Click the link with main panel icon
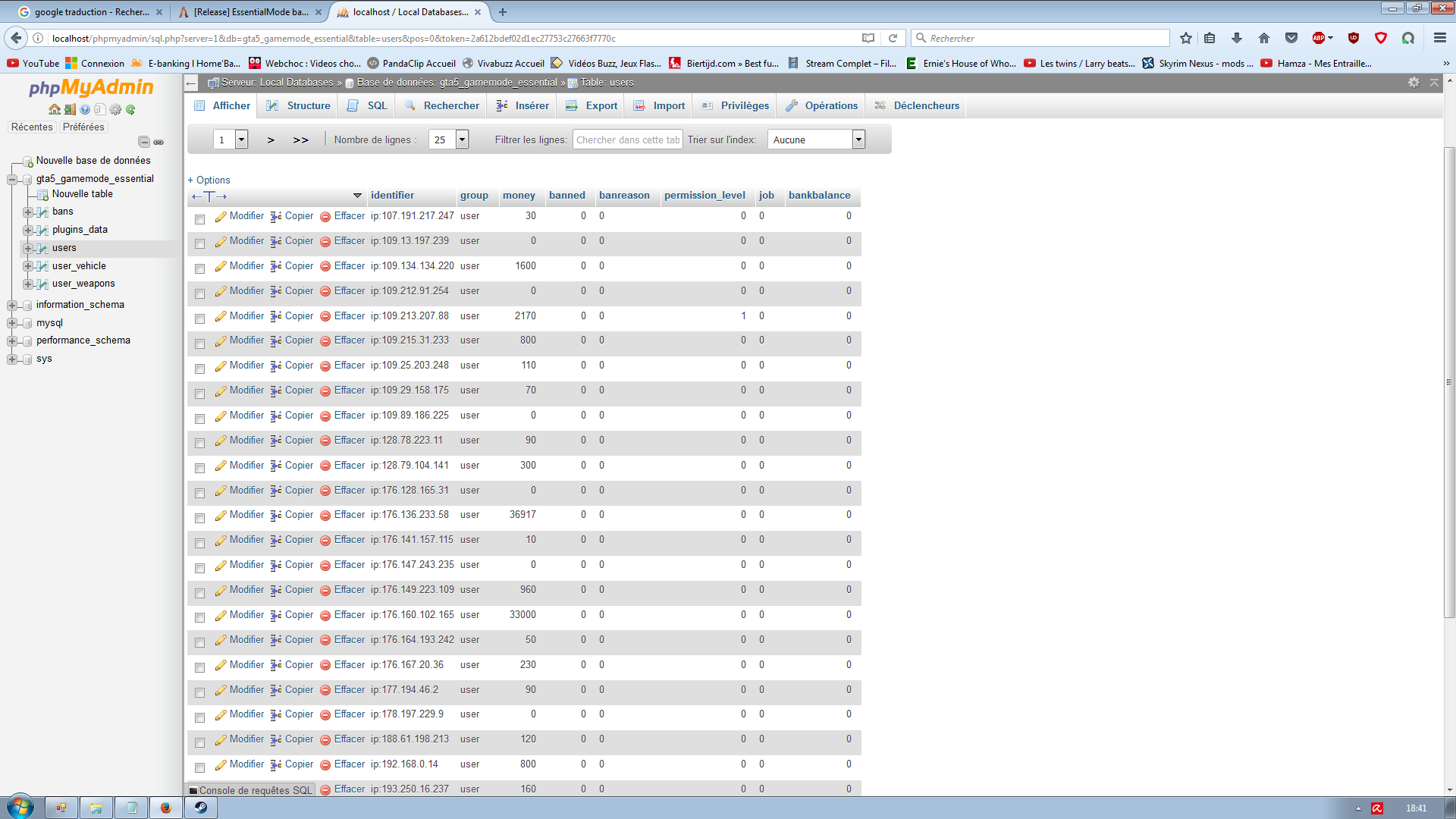Viewport: 1456px width, 819px height. point(158,142)
